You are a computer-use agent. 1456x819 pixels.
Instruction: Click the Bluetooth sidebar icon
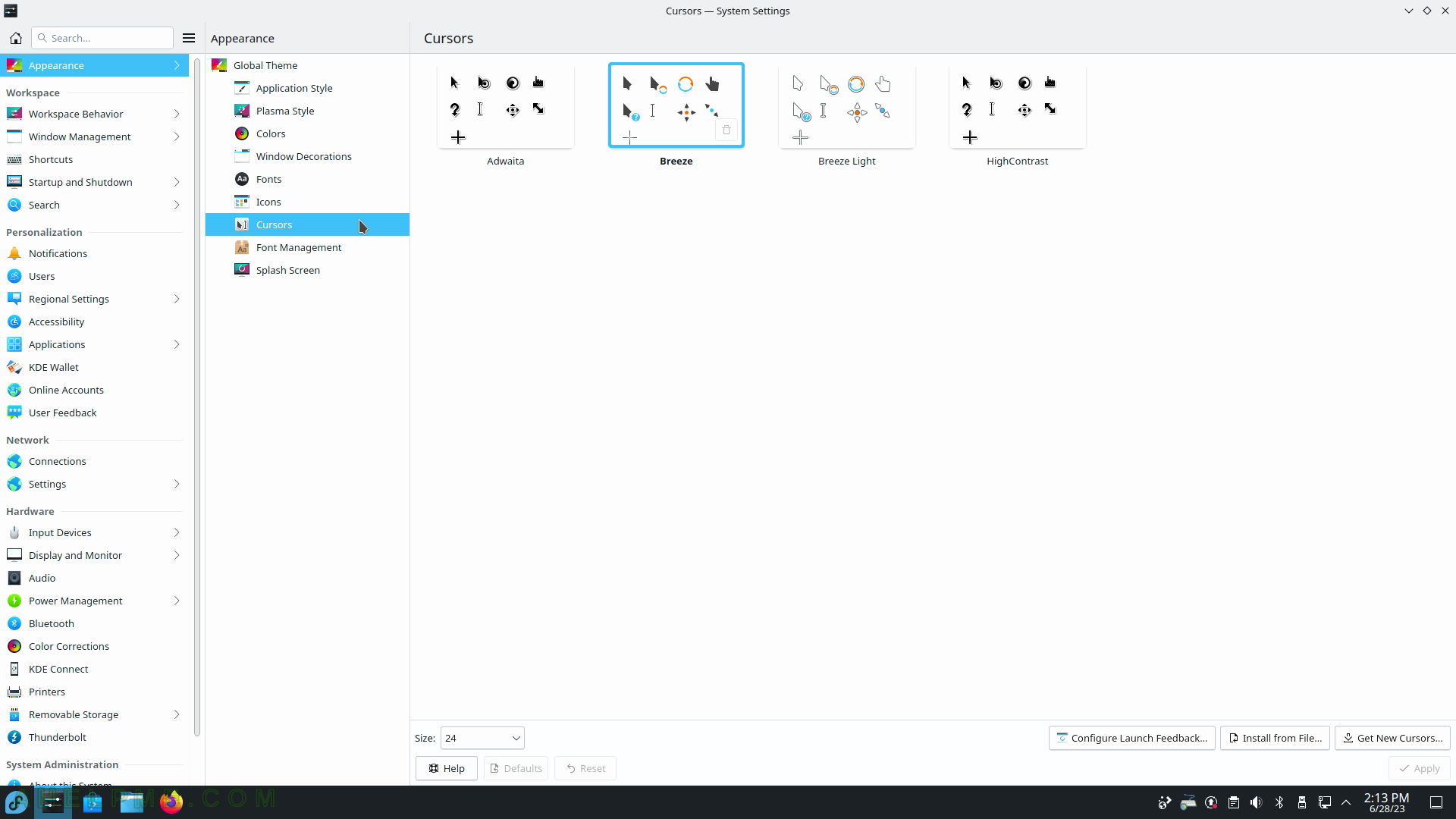click(14, 623)
